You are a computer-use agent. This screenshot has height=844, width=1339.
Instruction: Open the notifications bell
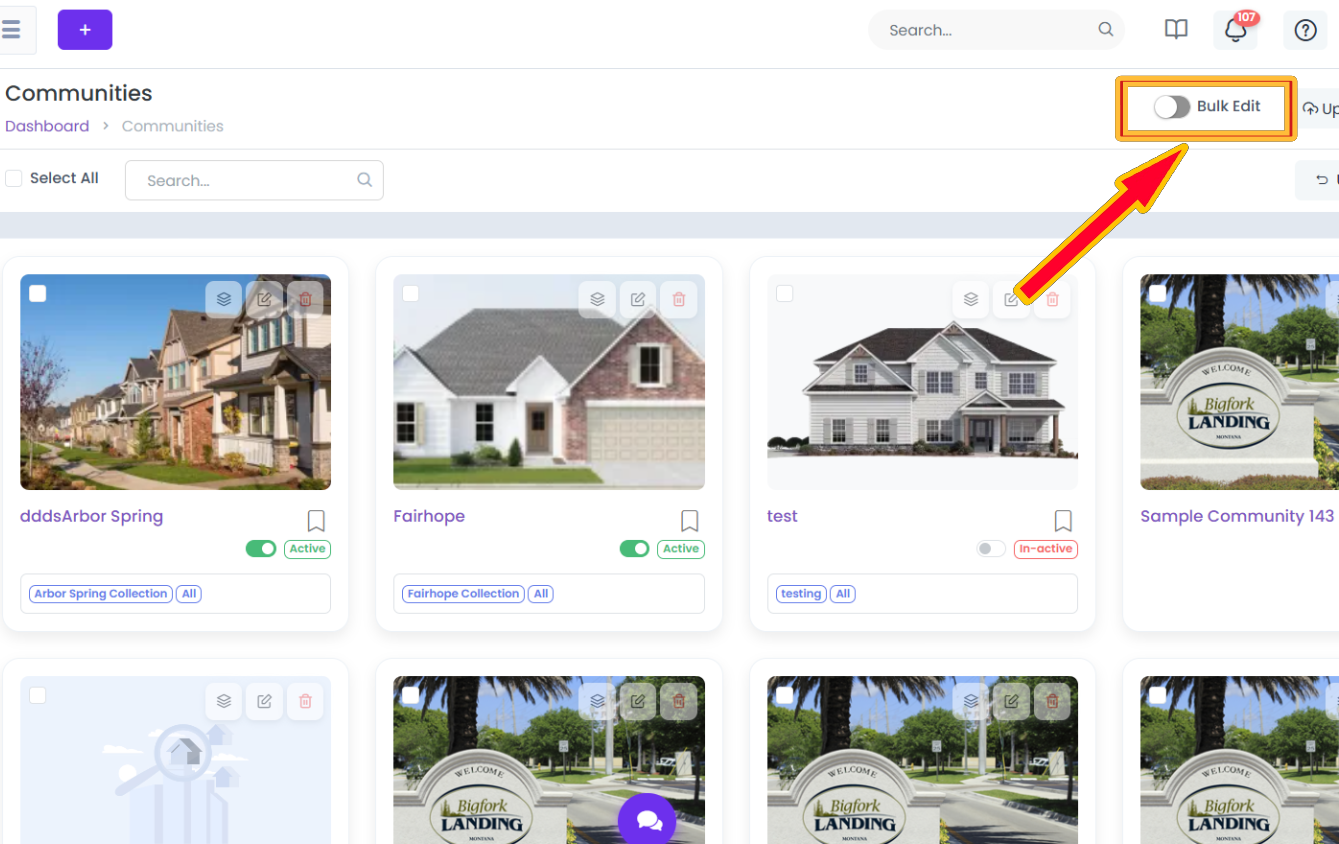point(1235,30)
